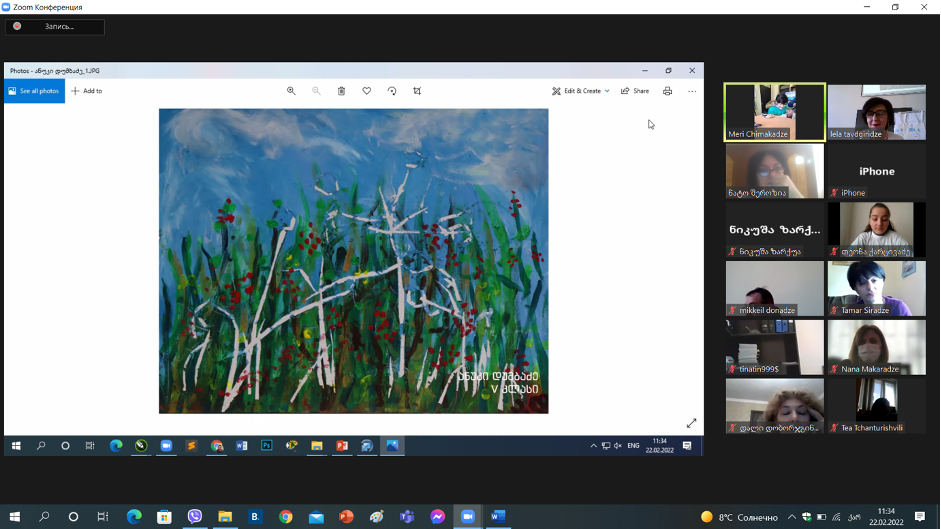Open Start menu in the shared screen taskbar

16,446
